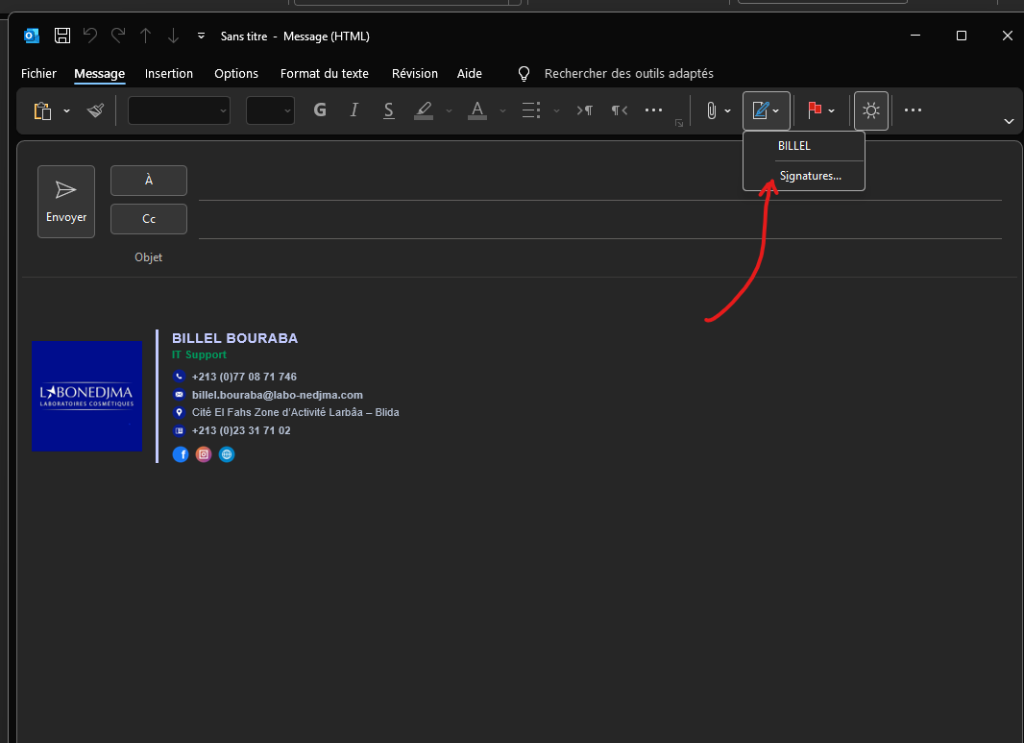
Task: Click into the À address field
Action: 600,185
